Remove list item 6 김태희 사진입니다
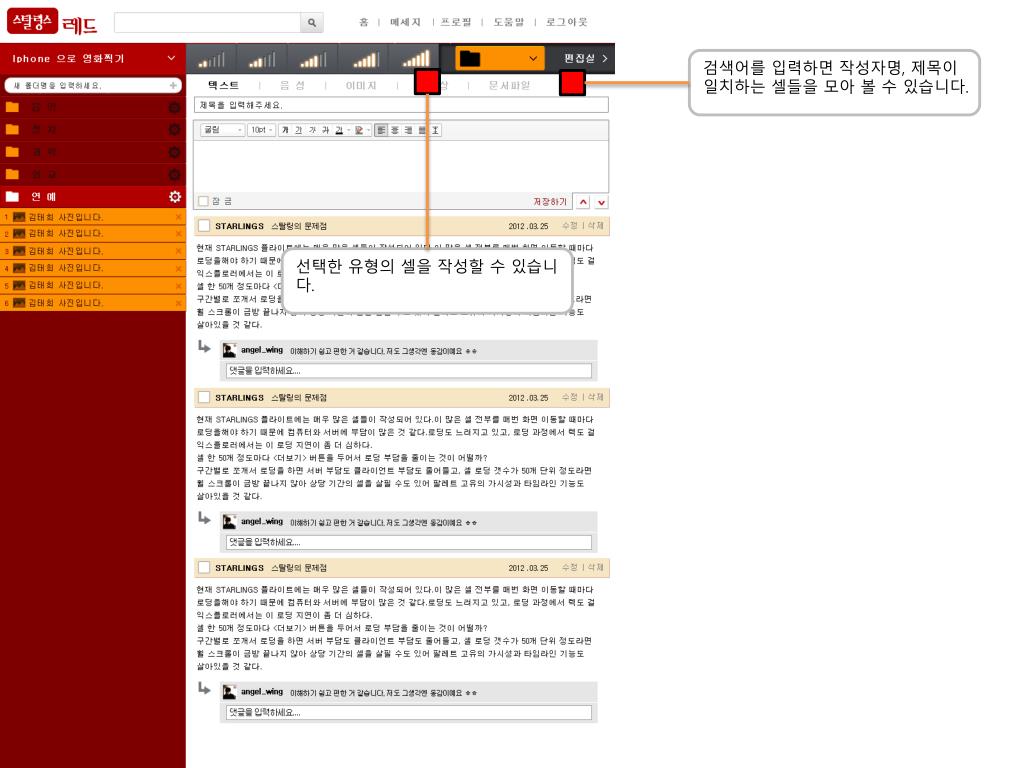 coord(178,303)
